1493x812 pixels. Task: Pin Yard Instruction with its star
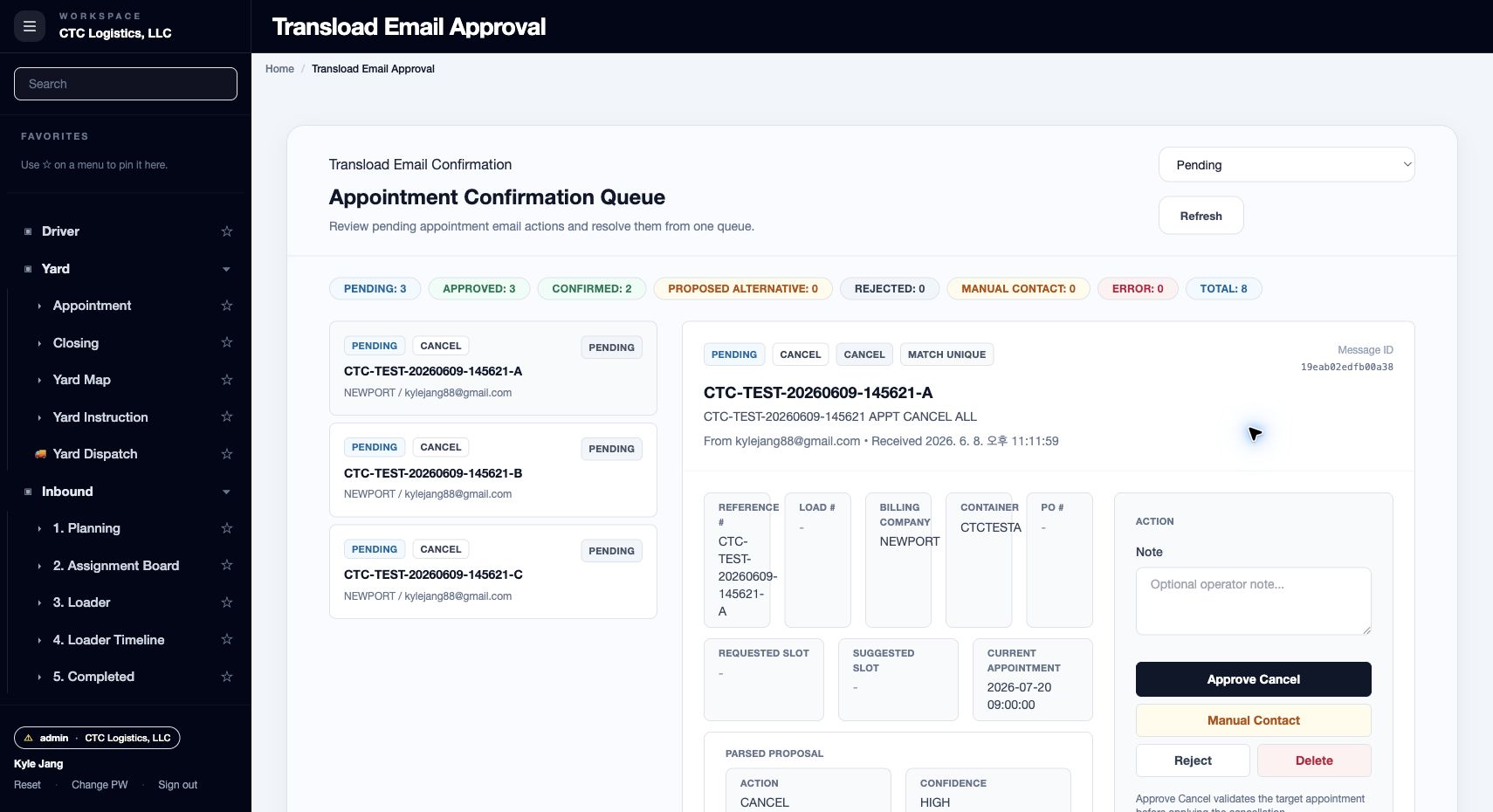[x=227, y=416]
